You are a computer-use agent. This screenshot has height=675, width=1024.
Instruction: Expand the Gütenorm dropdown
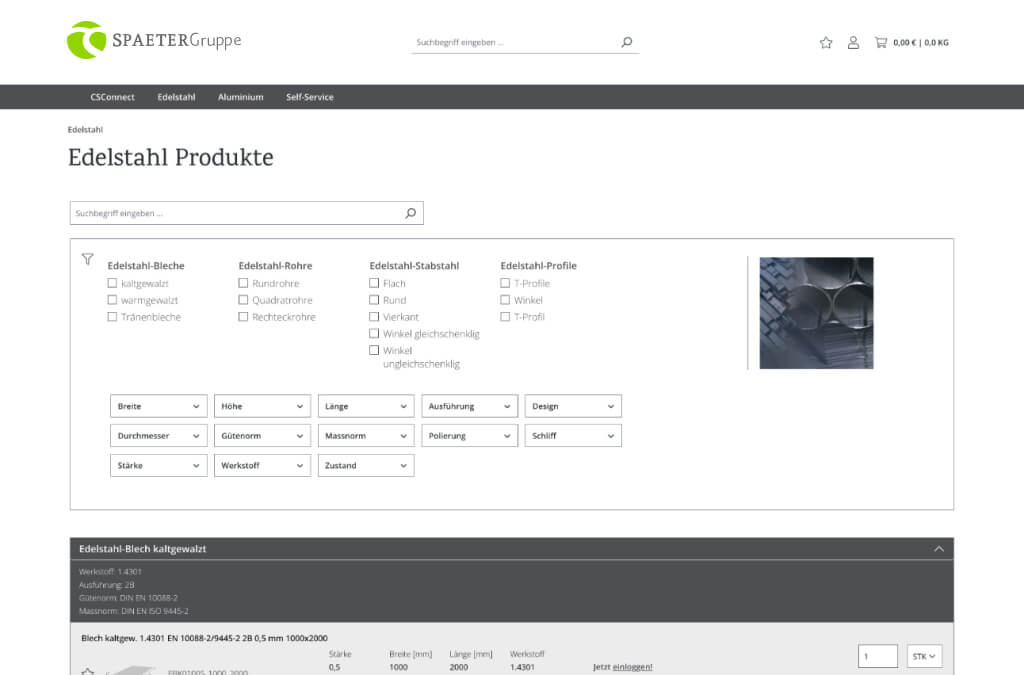pyautogui.click(x=263, y=435)
